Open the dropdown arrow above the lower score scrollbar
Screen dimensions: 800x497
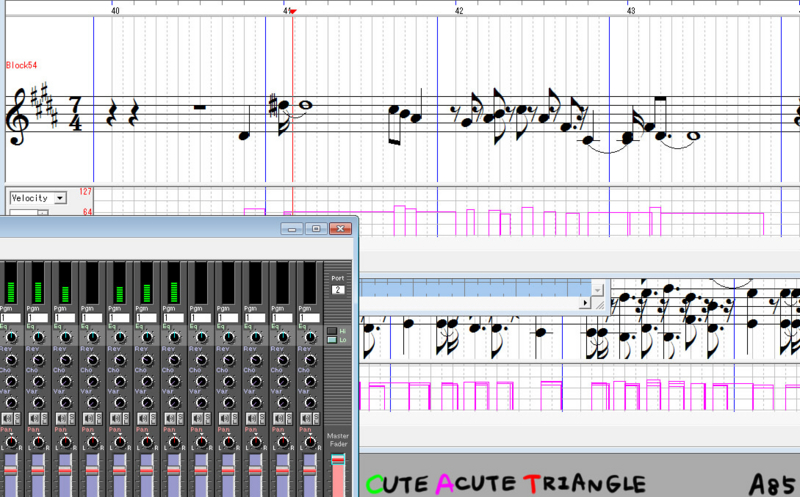tap(597, 290)
